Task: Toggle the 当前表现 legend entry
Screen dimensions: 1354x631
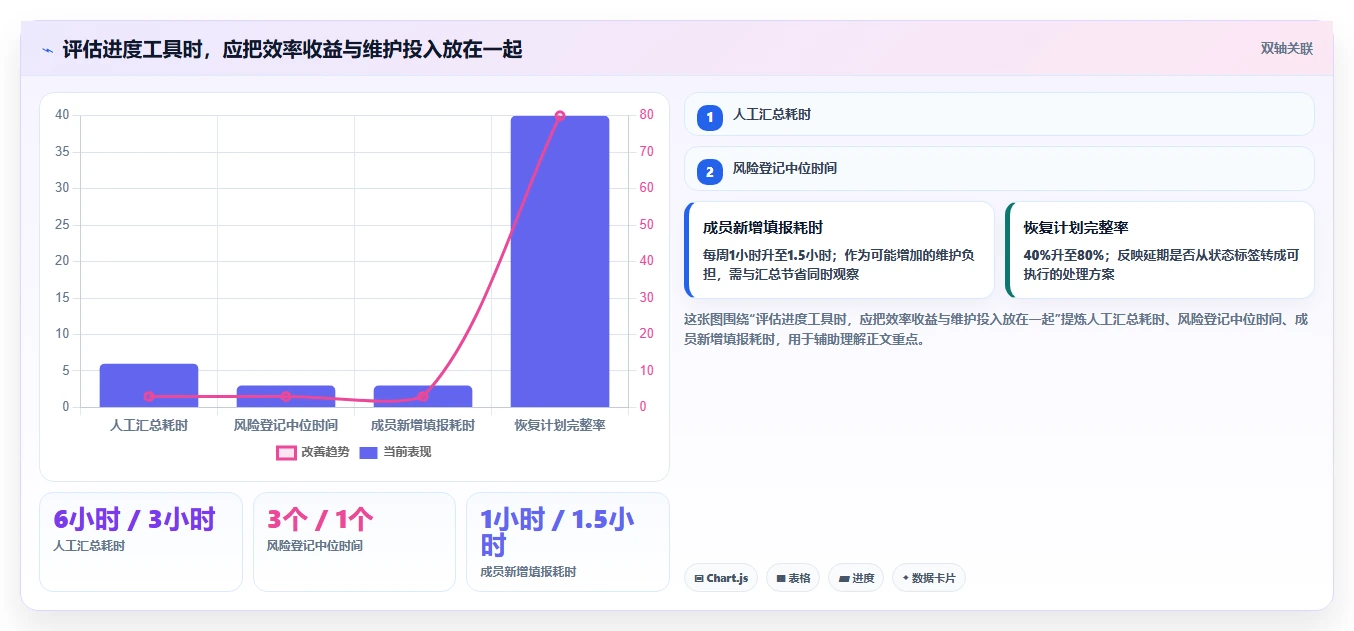Action: (395, 452)
